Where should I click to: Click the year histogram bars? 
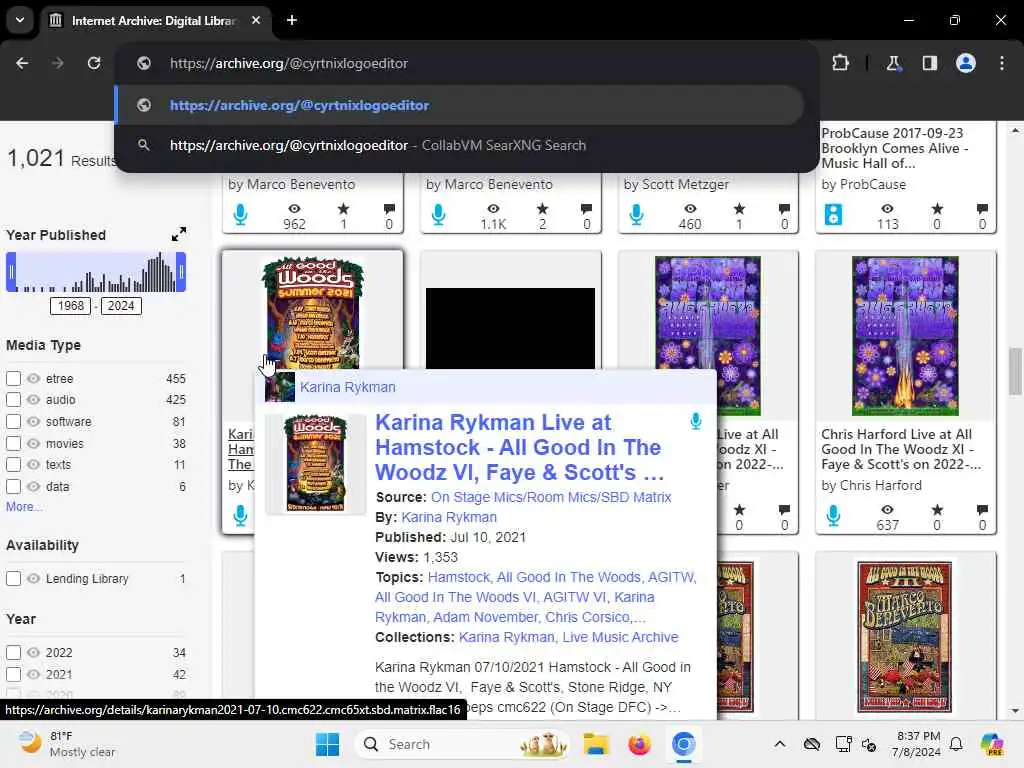[96, 274]
